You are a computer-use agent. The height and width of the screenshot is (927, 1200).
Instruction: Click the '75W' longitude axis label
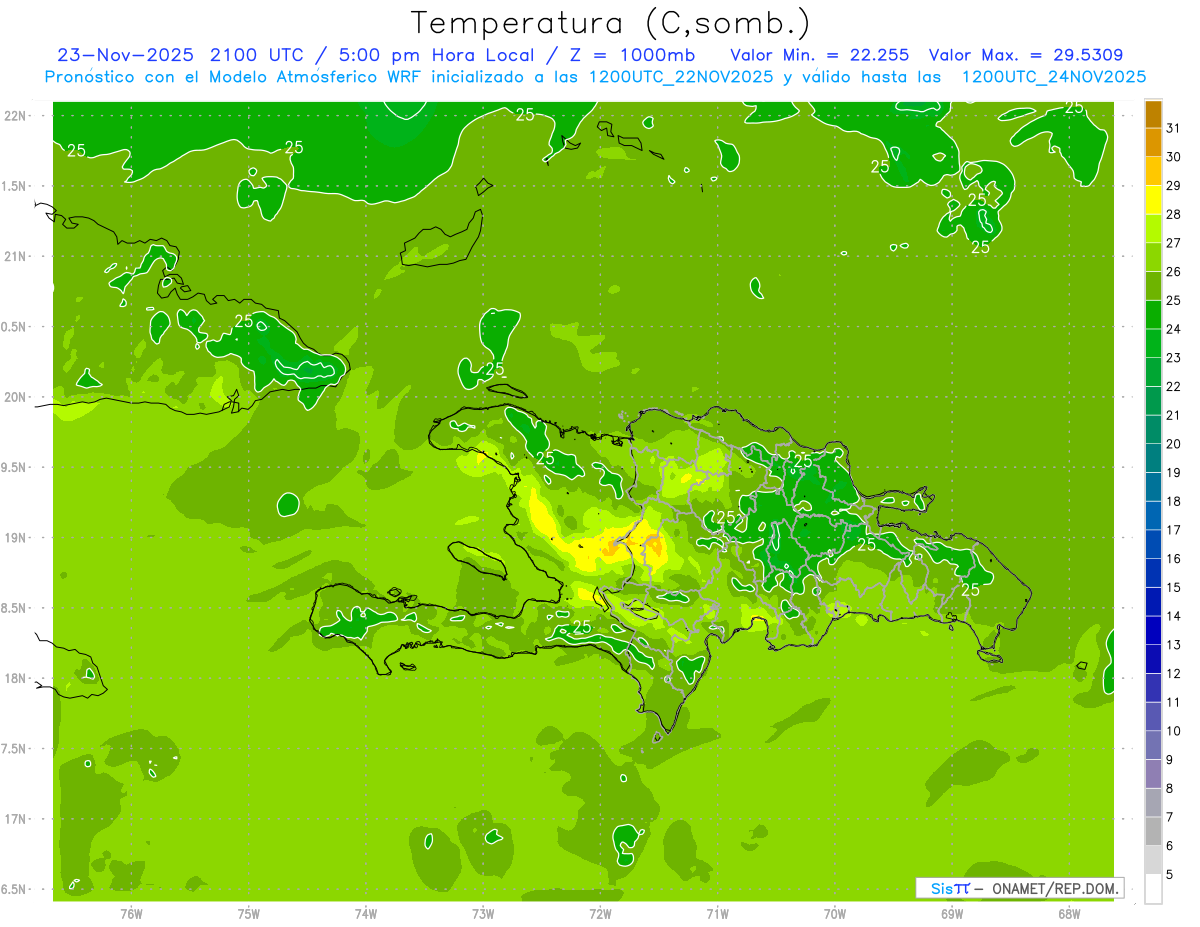click(249, 913)
